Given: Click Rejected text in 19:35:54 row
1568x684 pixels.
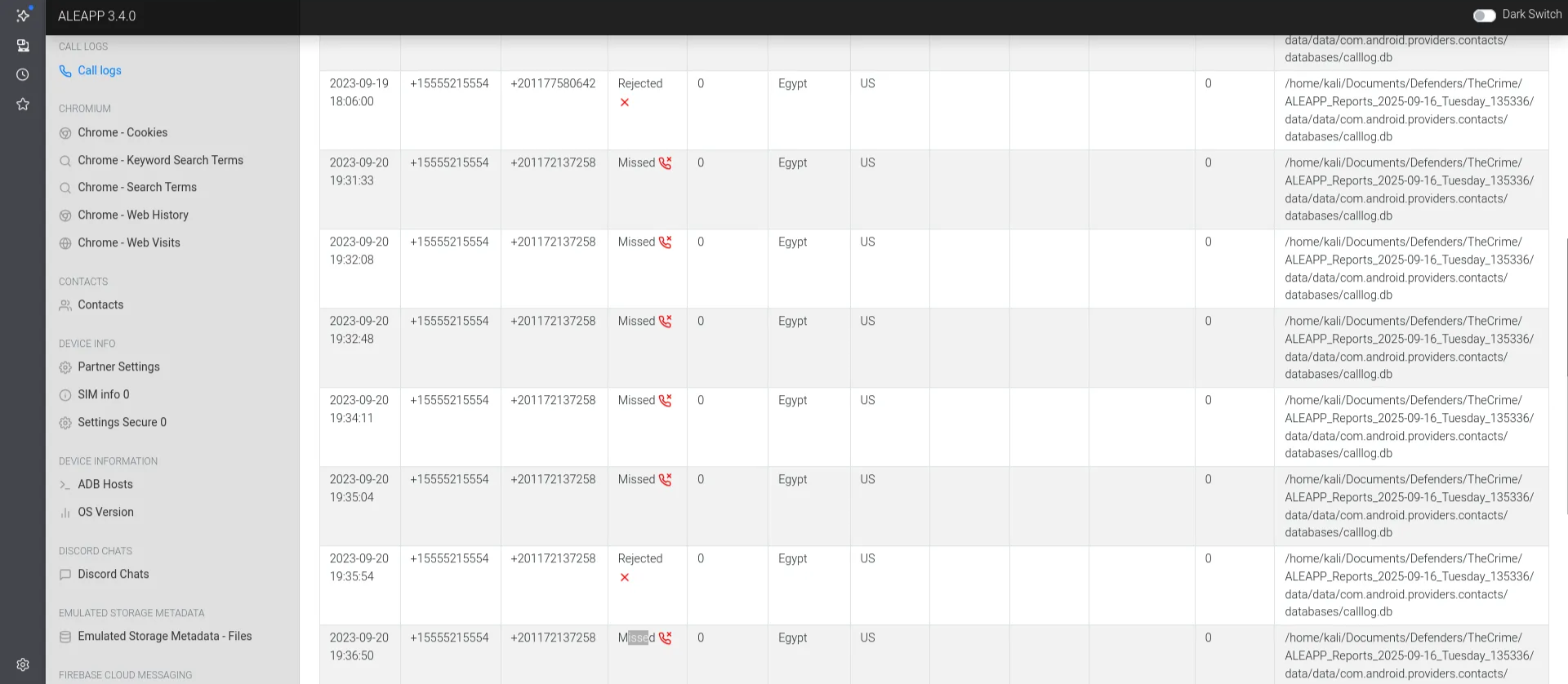Looking at the screenshot, I should click(640, 558).
